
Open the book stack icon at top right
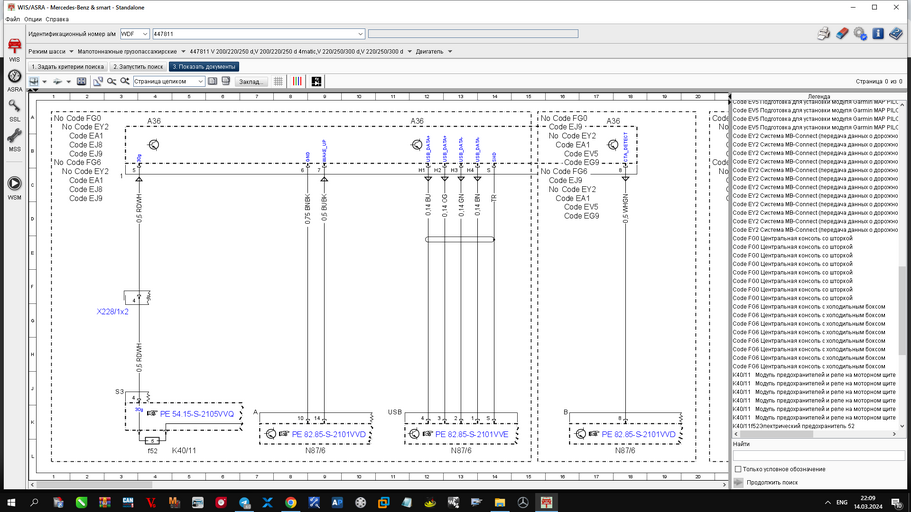click(x=896, y=34)
